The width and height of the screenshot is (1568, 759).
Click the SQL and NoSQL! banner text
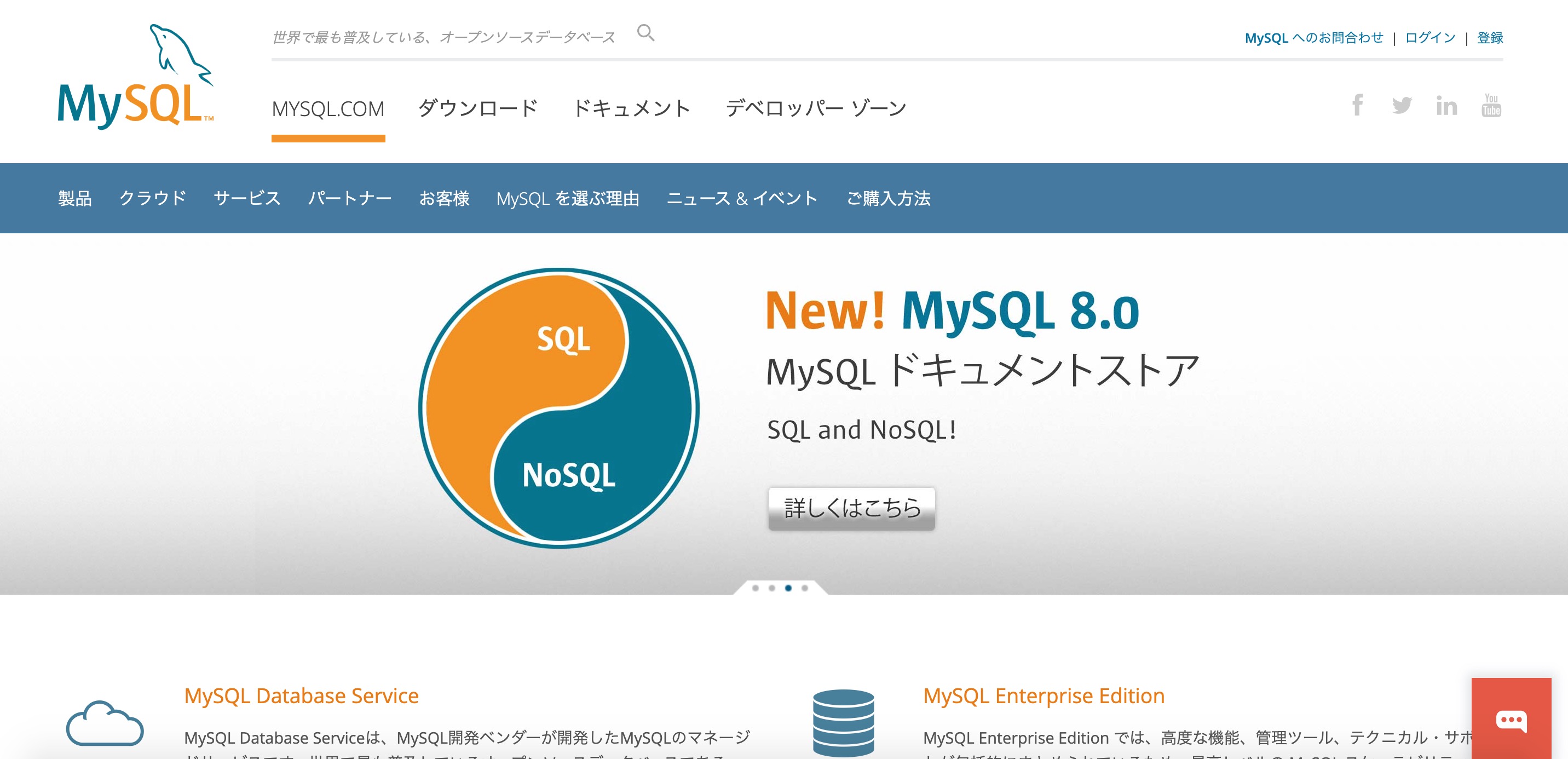click(861, 430)
